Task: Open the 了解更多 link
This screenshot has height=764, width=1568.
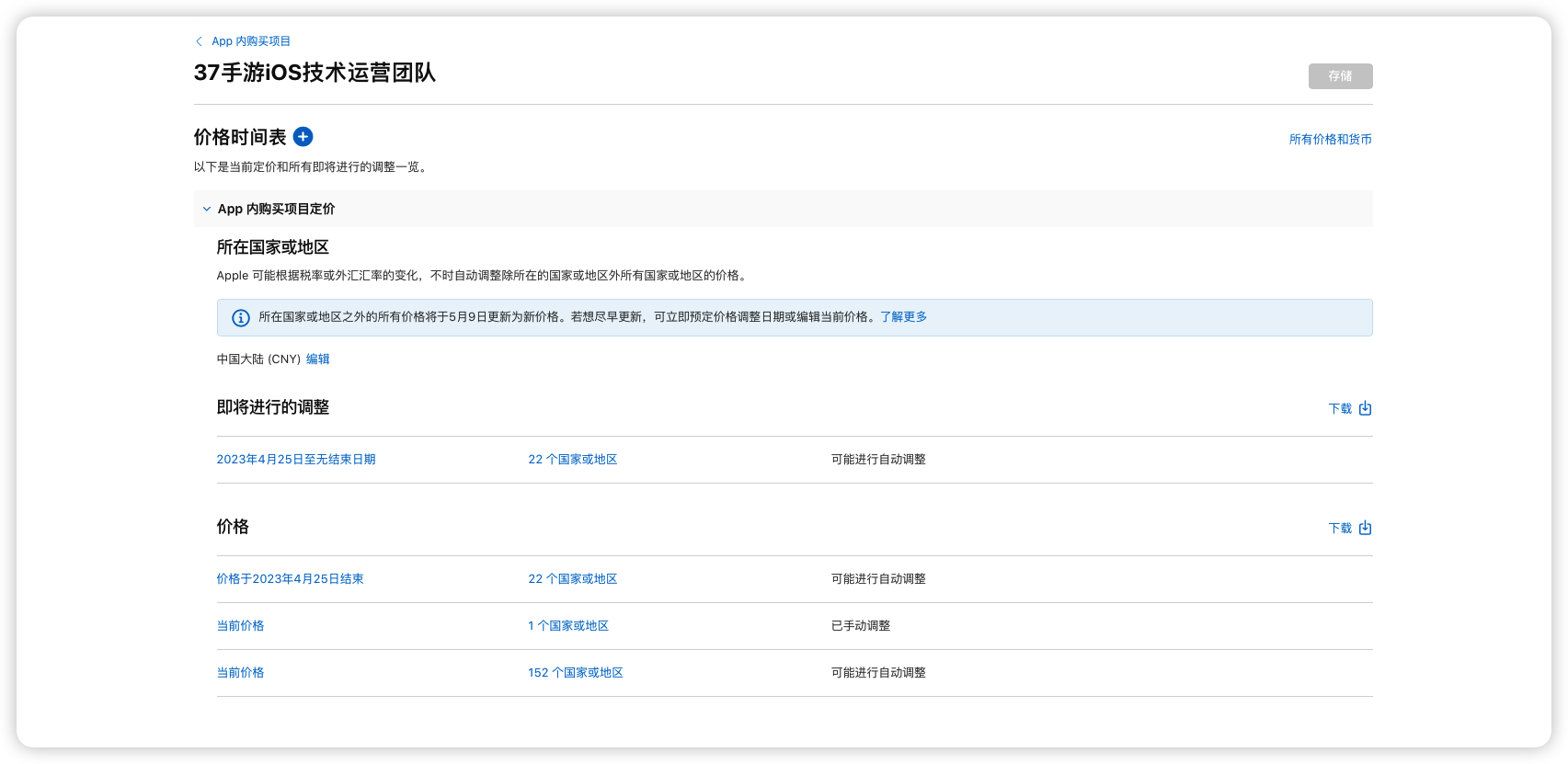Action: click(x=903, y=317)
